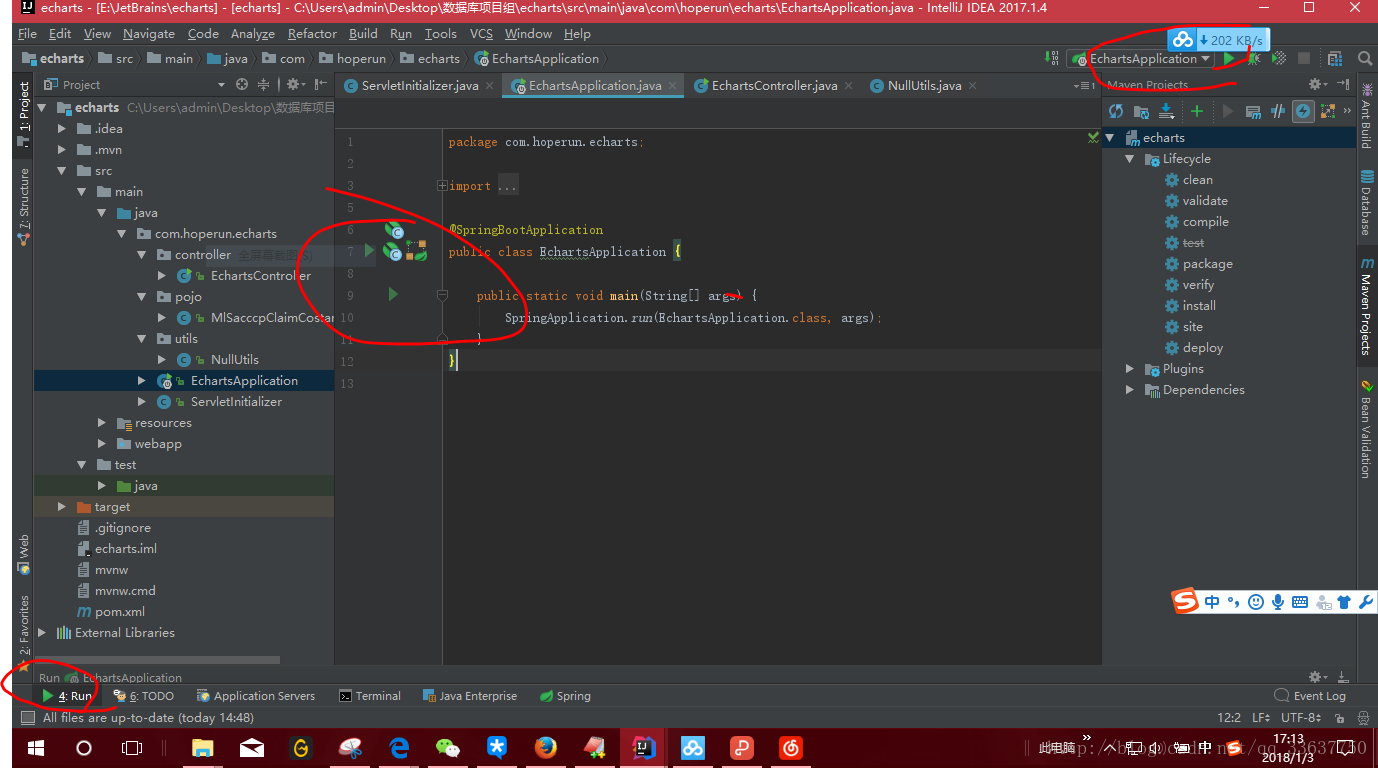Open Project view type dropdown
Viewport: 1378px width, 768px height.
tap(221, 85)
